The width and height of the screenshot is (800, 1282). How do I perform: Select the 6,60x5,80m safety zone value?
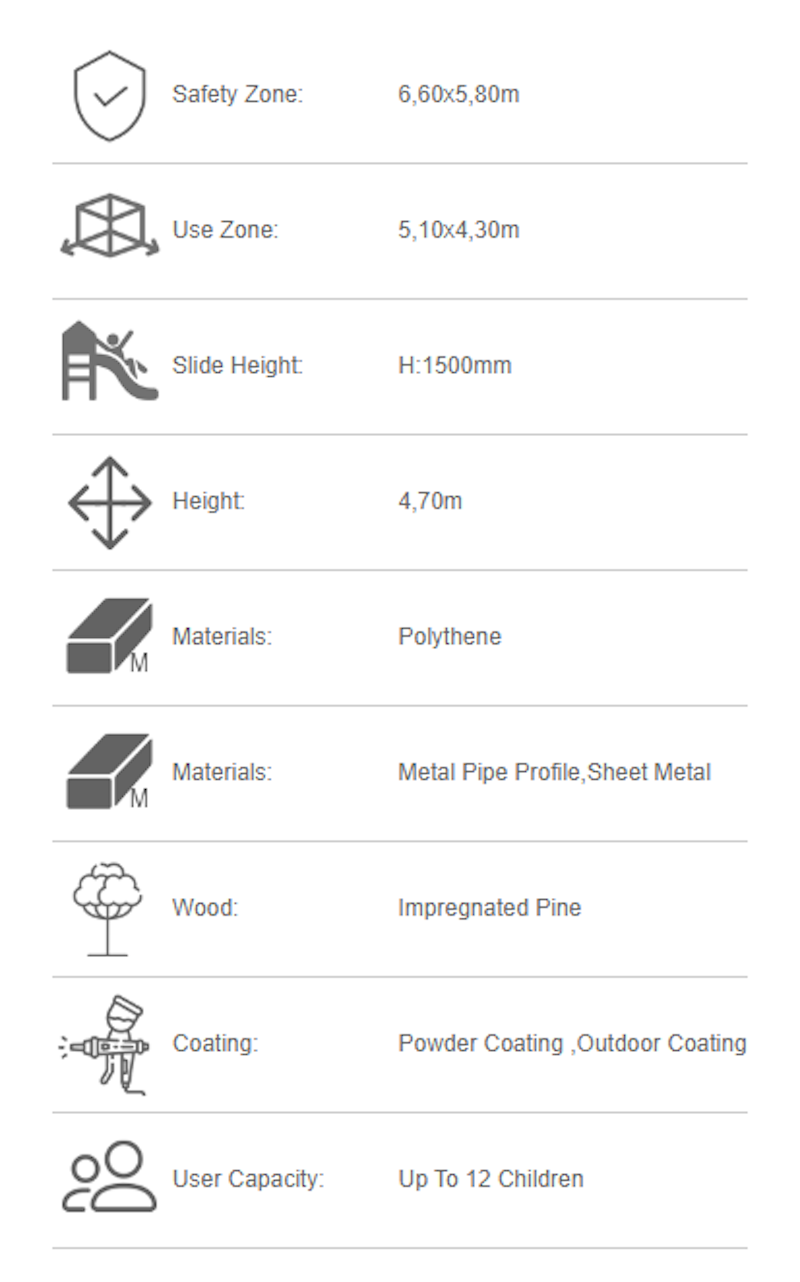point(458,95)
